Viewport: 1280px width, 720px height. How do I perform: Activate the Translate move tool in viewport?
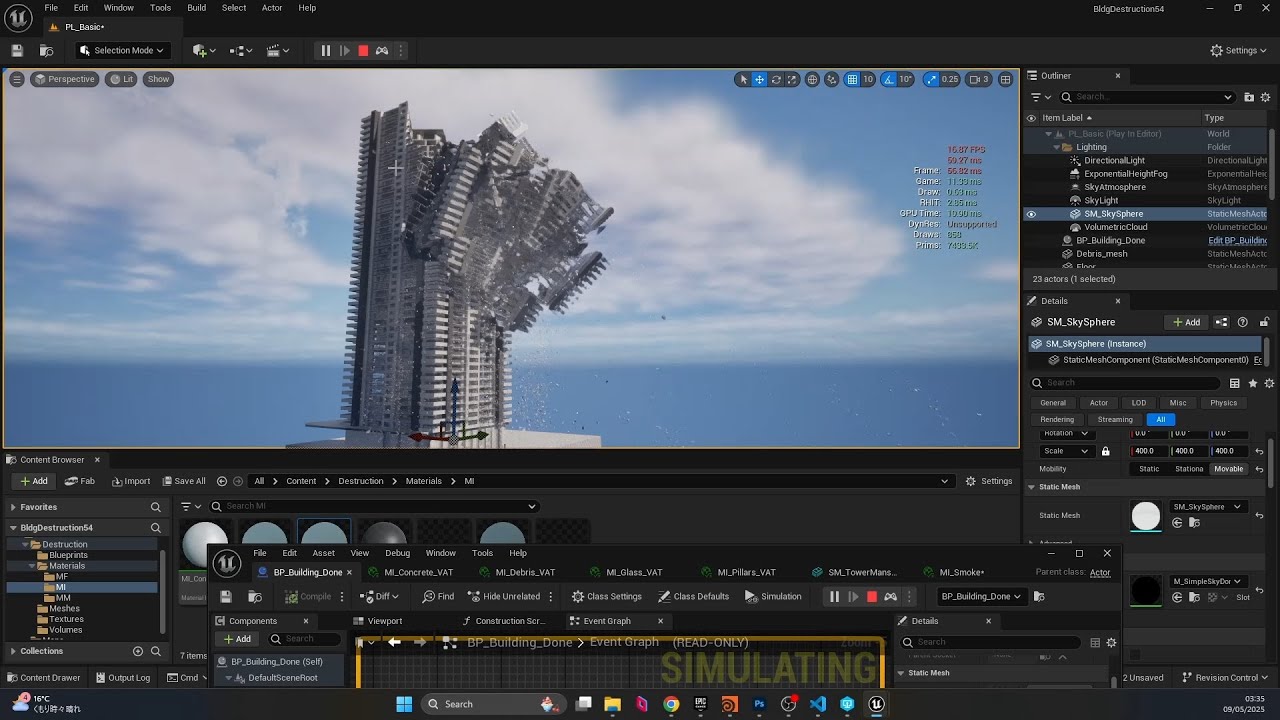coord(759,80)
